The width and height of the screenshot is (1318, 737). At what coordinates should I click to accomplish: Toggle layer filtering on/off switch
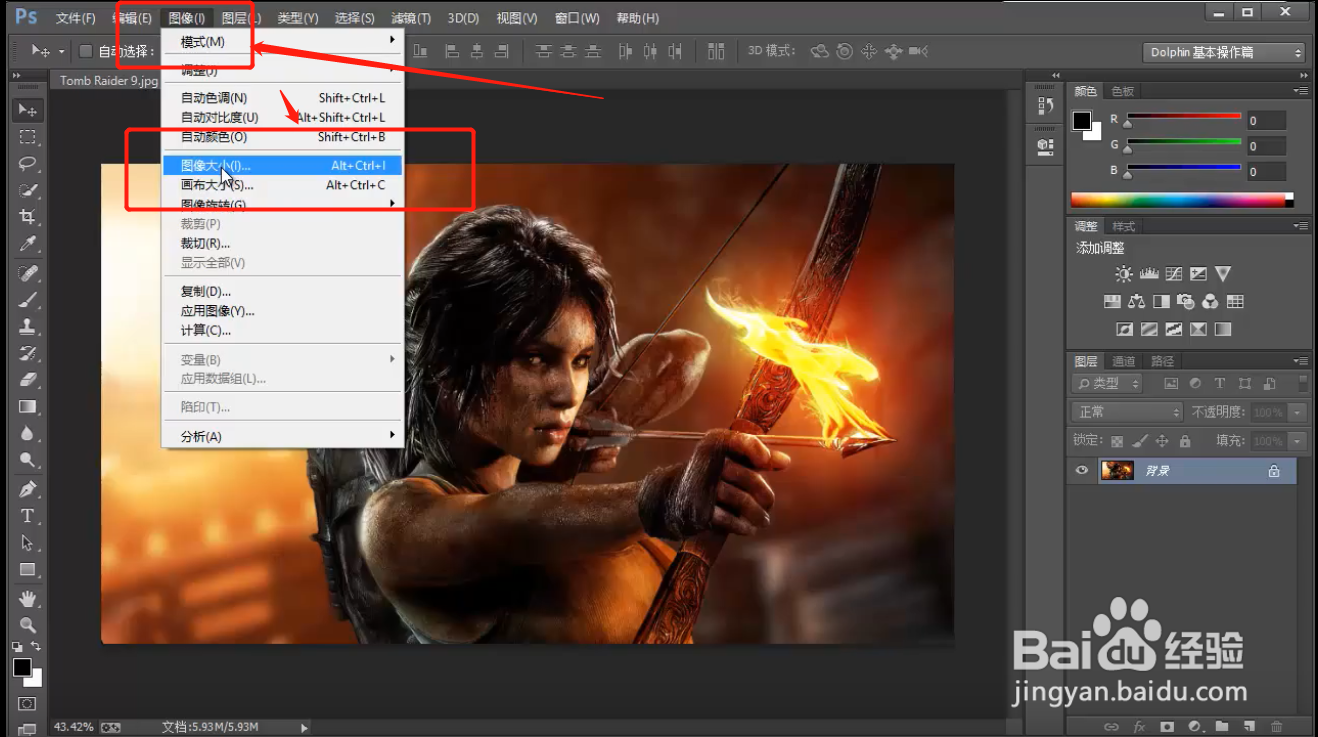pyautogui.click(x=1303, y=383)
